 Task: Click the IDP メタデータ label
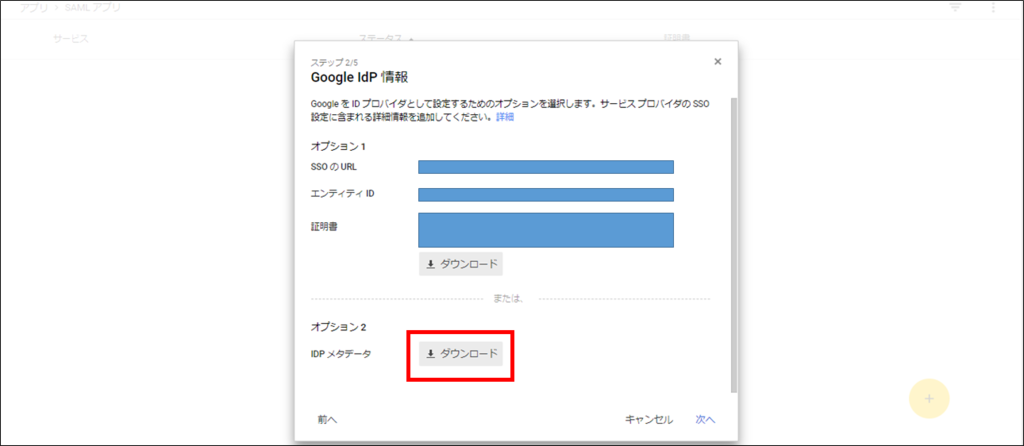(x=343, y=354)
